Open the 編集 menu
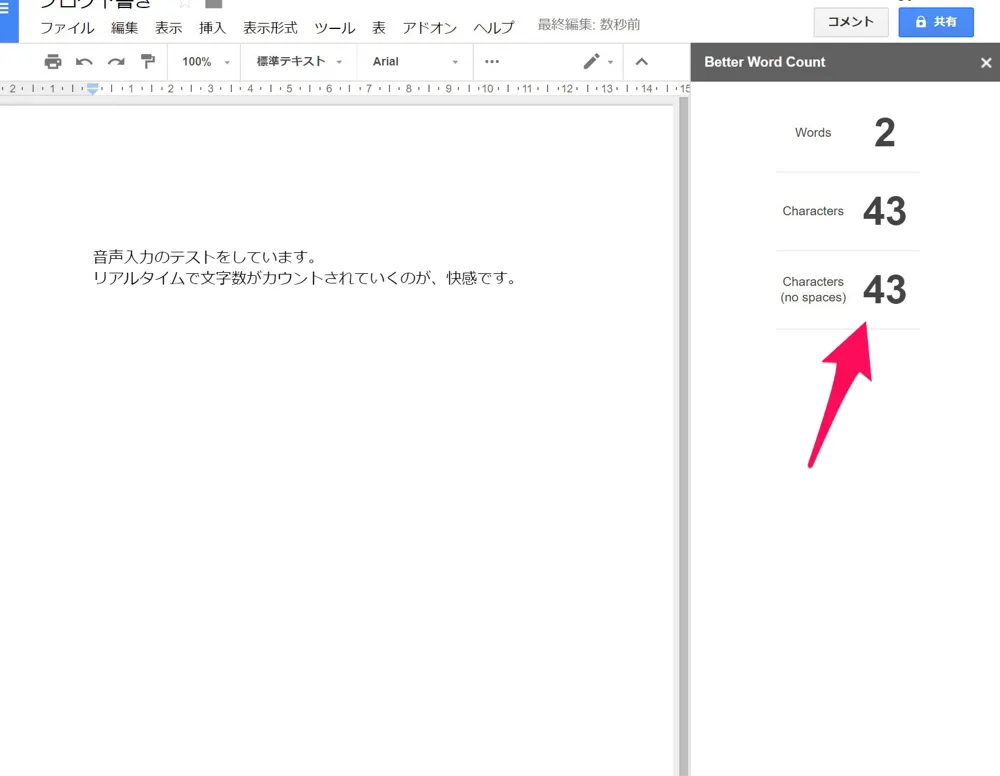 coord(124,28)
